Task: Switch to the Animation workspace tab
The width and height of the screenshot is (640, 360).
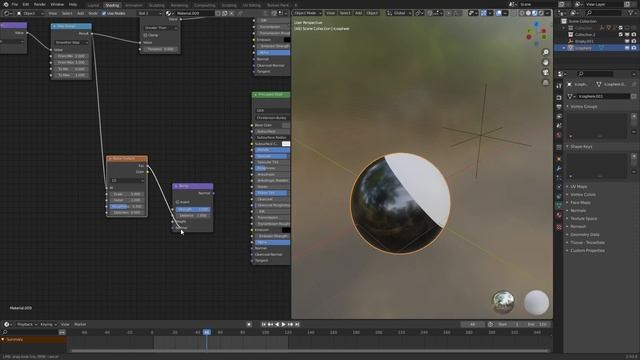Action: tap(134, 5)
